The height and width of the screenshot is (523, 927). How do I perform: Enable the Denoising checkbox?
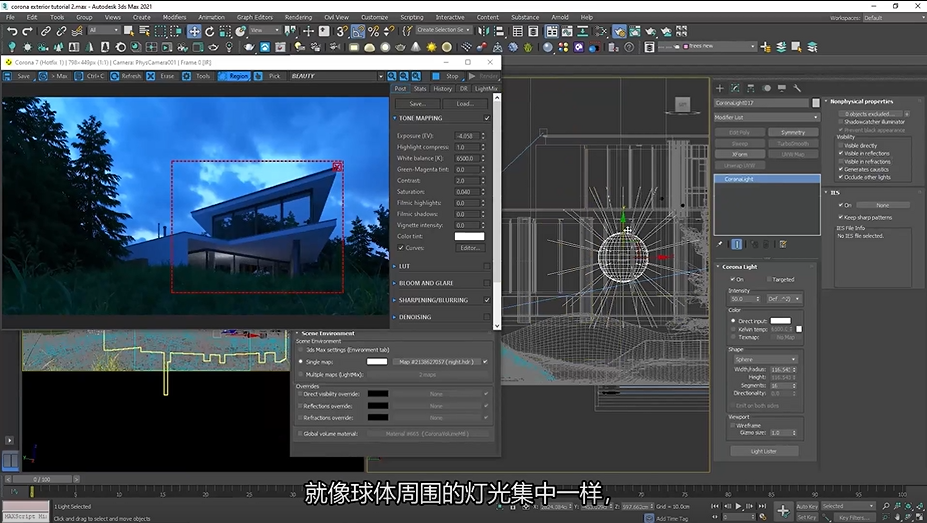(x=487, y=317)
